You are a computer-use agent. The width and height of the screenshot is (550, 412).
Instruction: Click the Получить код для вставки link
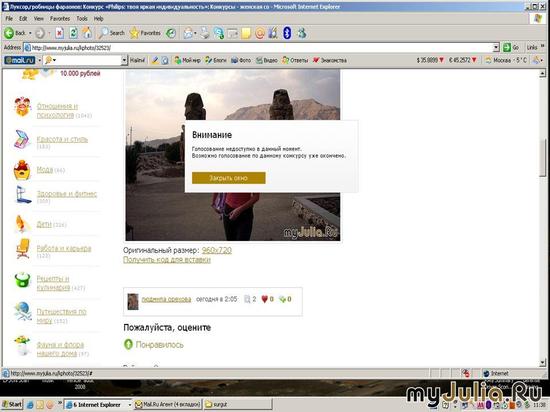(167, 259)
